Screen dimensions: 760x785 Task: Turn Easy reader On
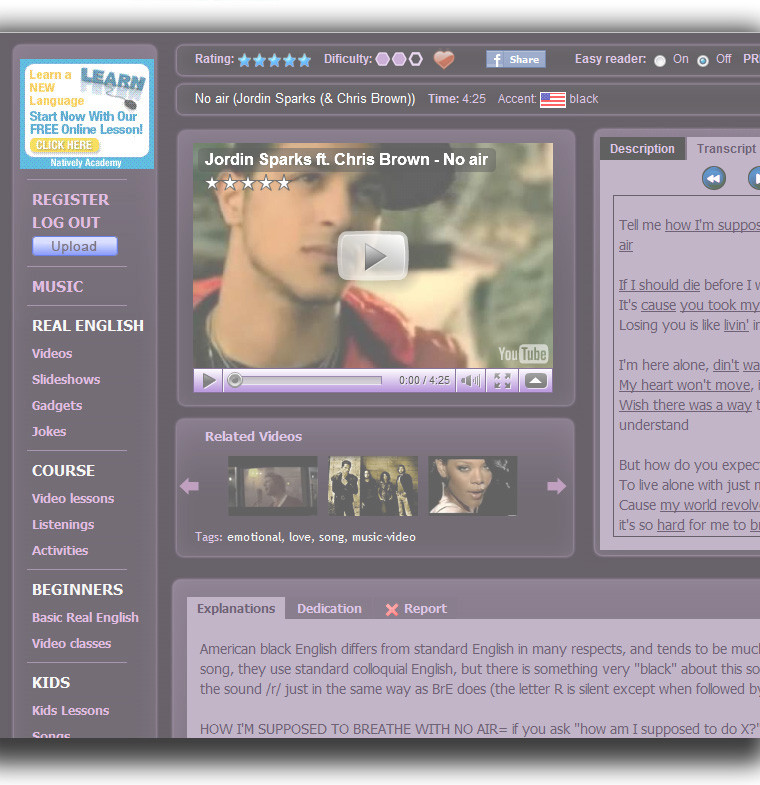pyautogui.click(x=660, y=61)
